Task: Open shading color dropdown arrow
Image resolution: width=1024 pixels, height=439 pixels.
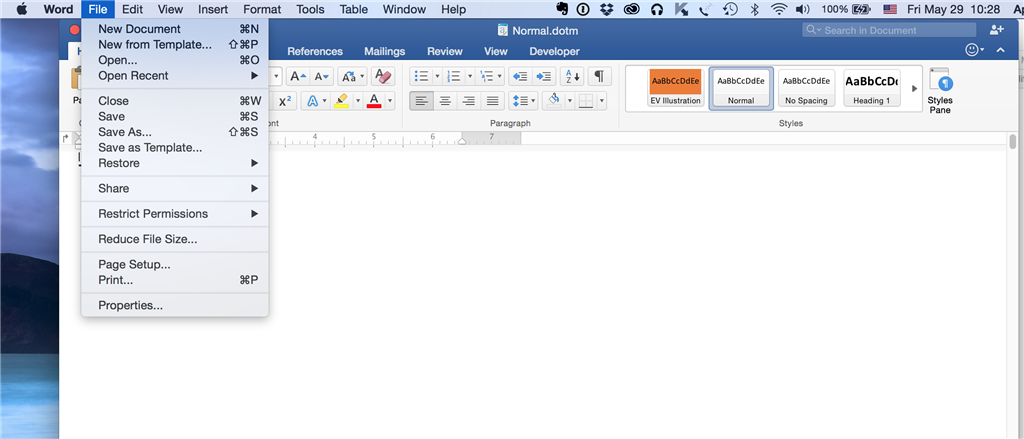Action: 569,101
